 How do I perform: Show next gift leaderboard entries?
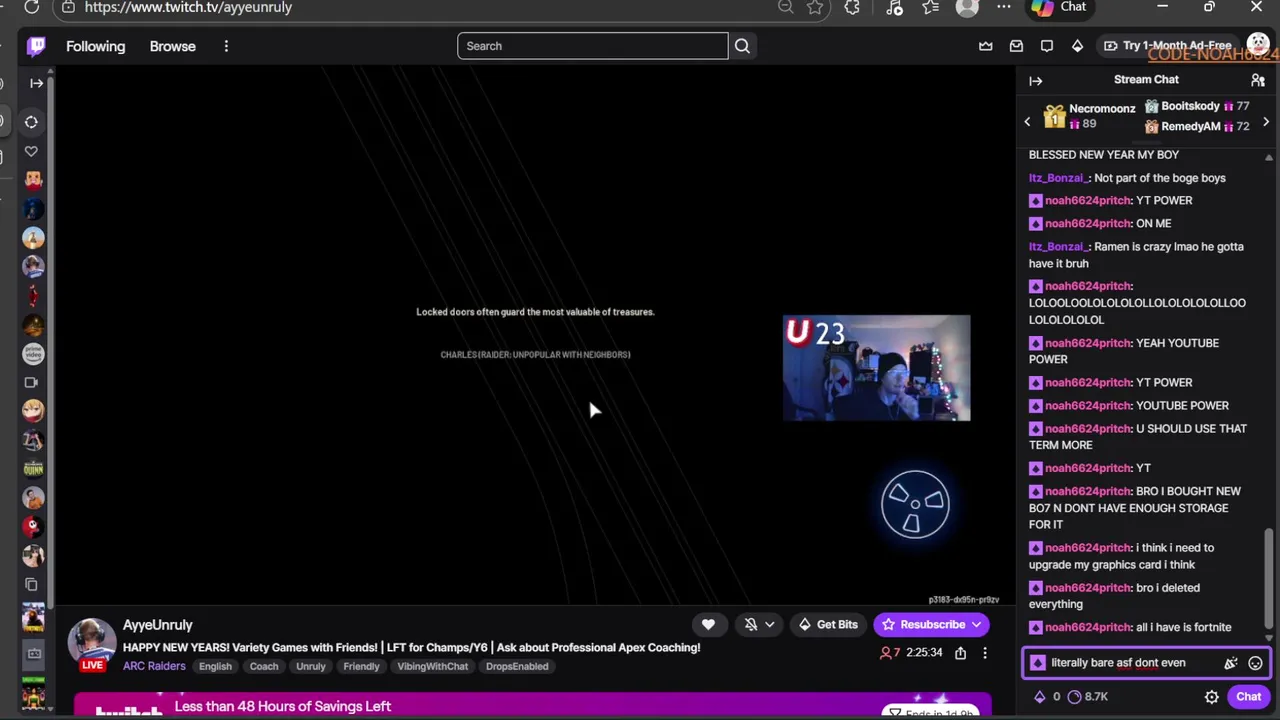[x=1266, y=122]
